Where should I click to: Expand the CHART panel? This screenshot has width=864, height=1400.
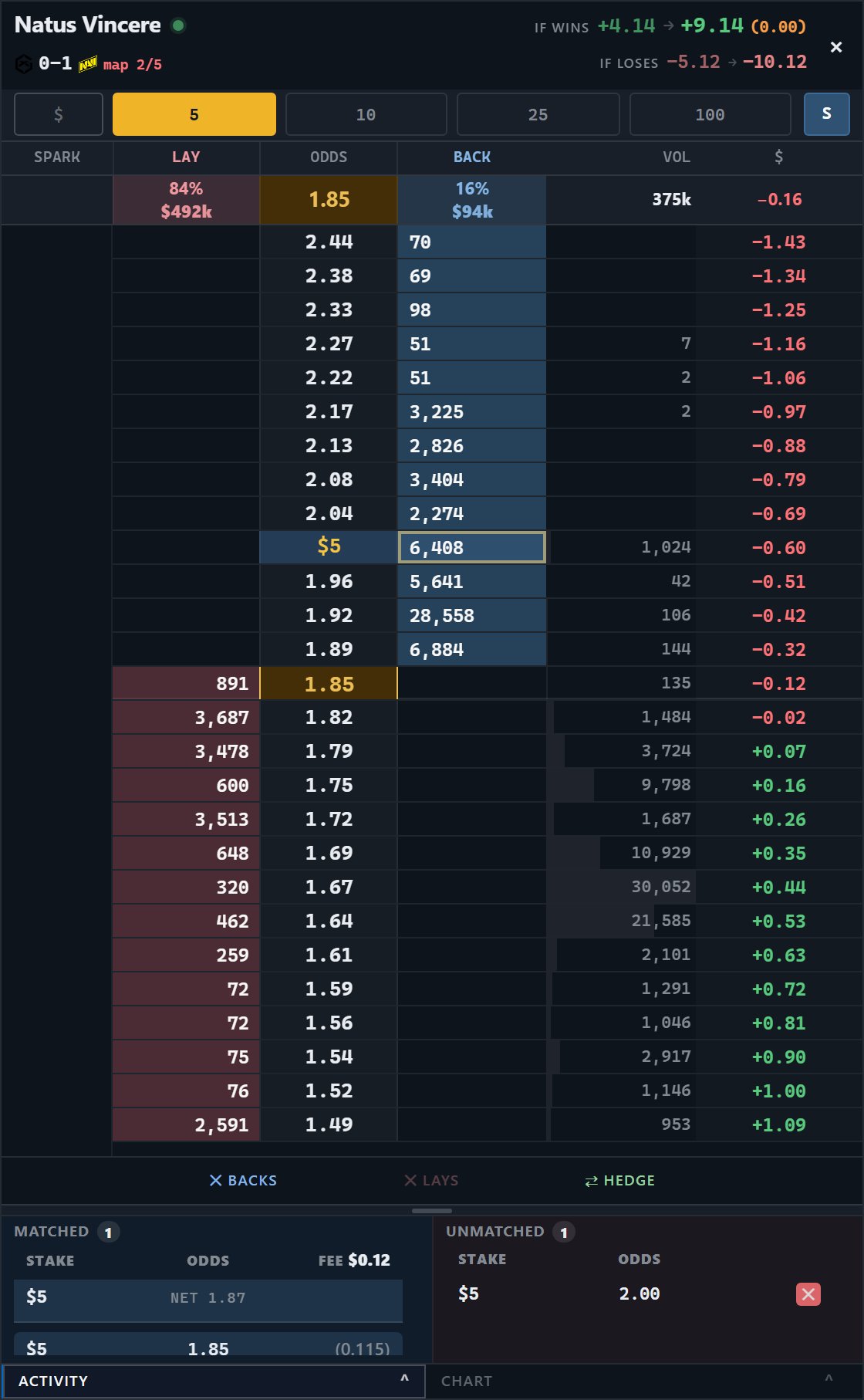pyautogui.click(x=645, y=1381)
